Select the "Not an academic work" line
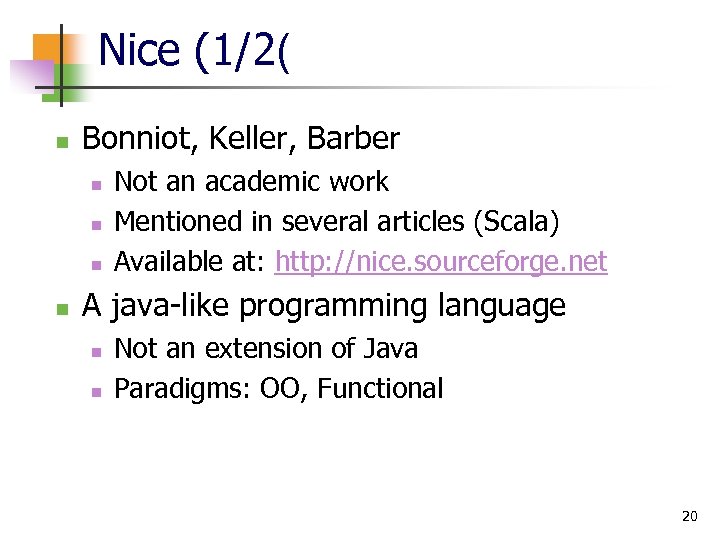Image resolution: width=720 pixels, height=540 pixels. 251,182
